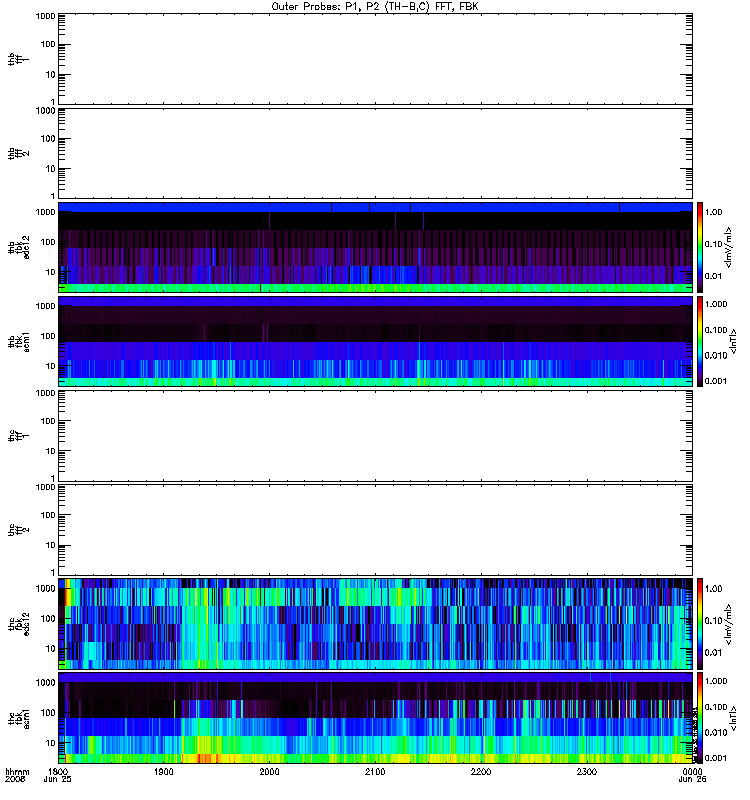This screenshot has width=750, height=800.
Task: Click the 1 frequency tick of thb fff 2
Action: [x=53, y=195]
